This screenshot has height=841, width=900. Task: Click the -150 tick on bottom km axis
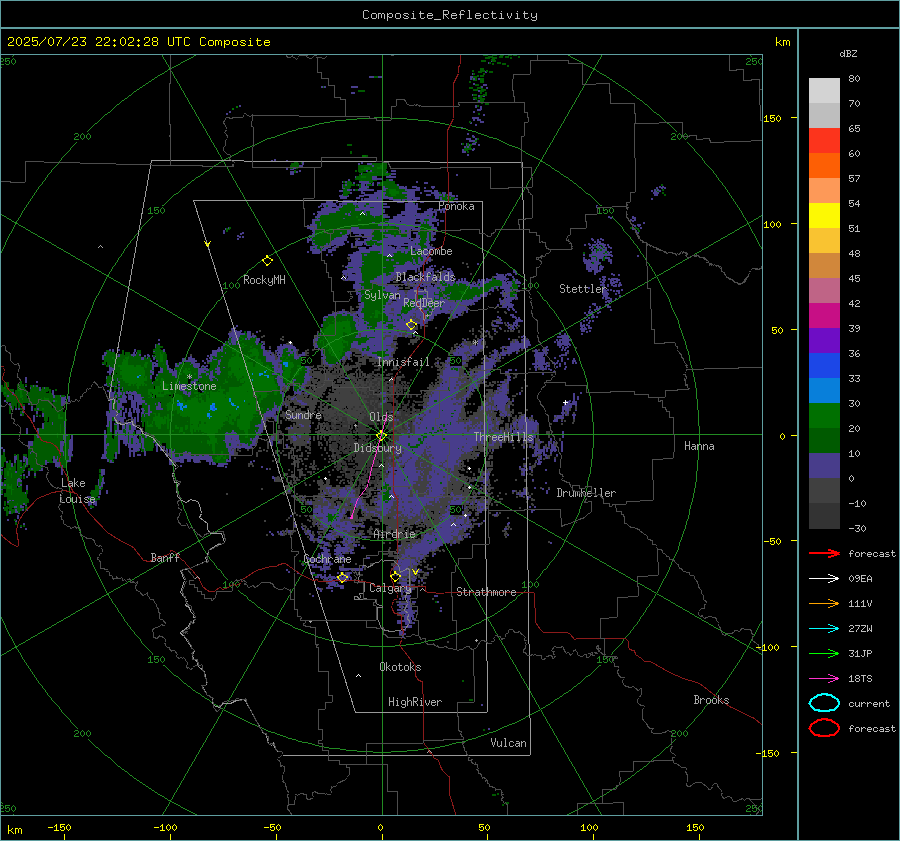pyautogui.click(x=59, y=827)
